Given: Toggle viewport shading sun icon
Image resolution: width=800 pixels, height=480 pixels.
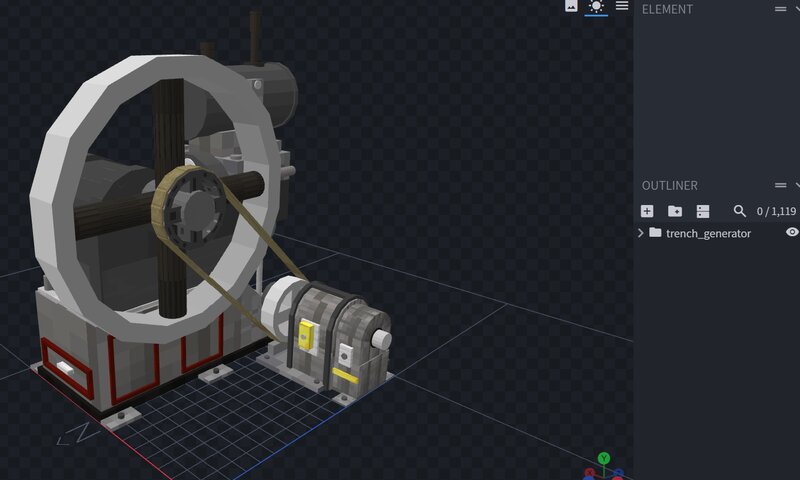Looking at the screenshot, I should coord(596,7).
